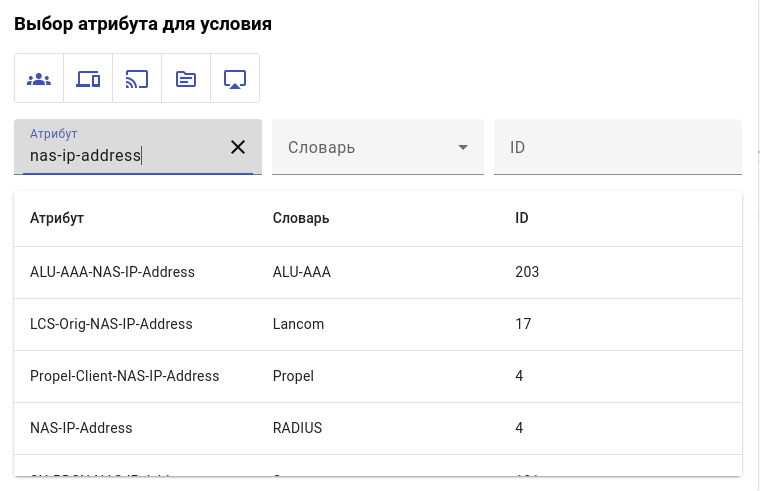
Task: Select the LCS-Orig-NAS-IP-Address attribute row
Action: click(111, 324)
